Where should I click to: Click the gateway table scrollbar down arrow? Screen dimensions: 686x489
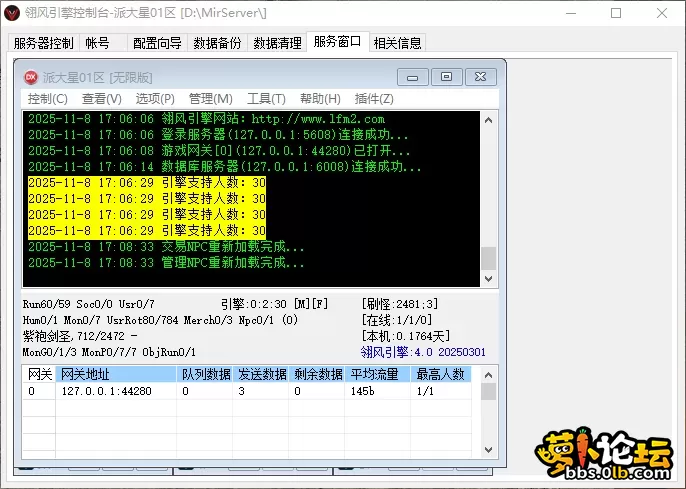click(x=489, y=450)
